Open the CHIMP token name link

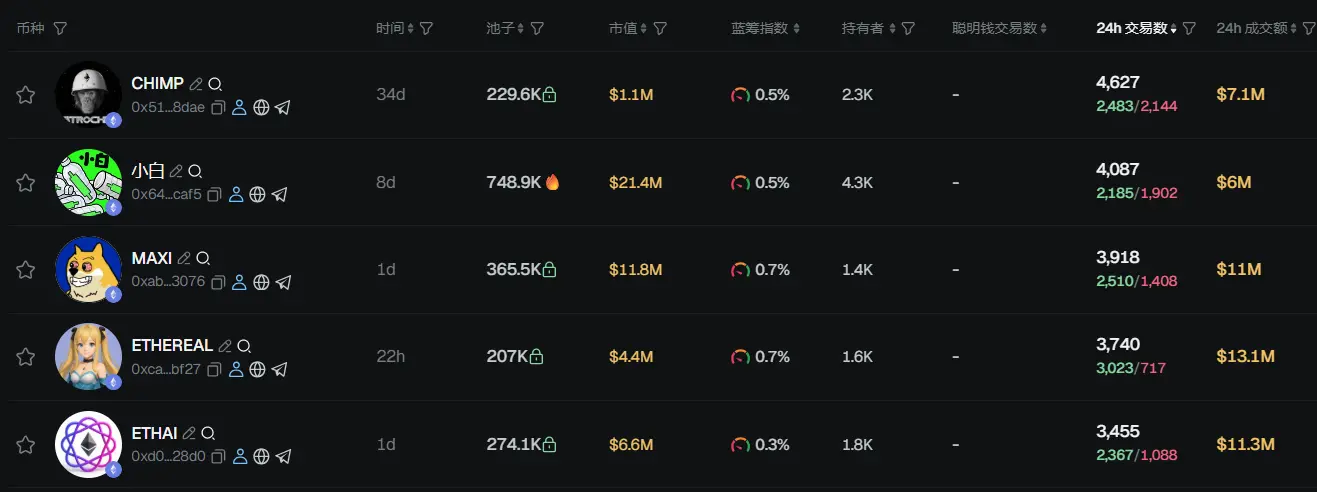click(157, 83)
